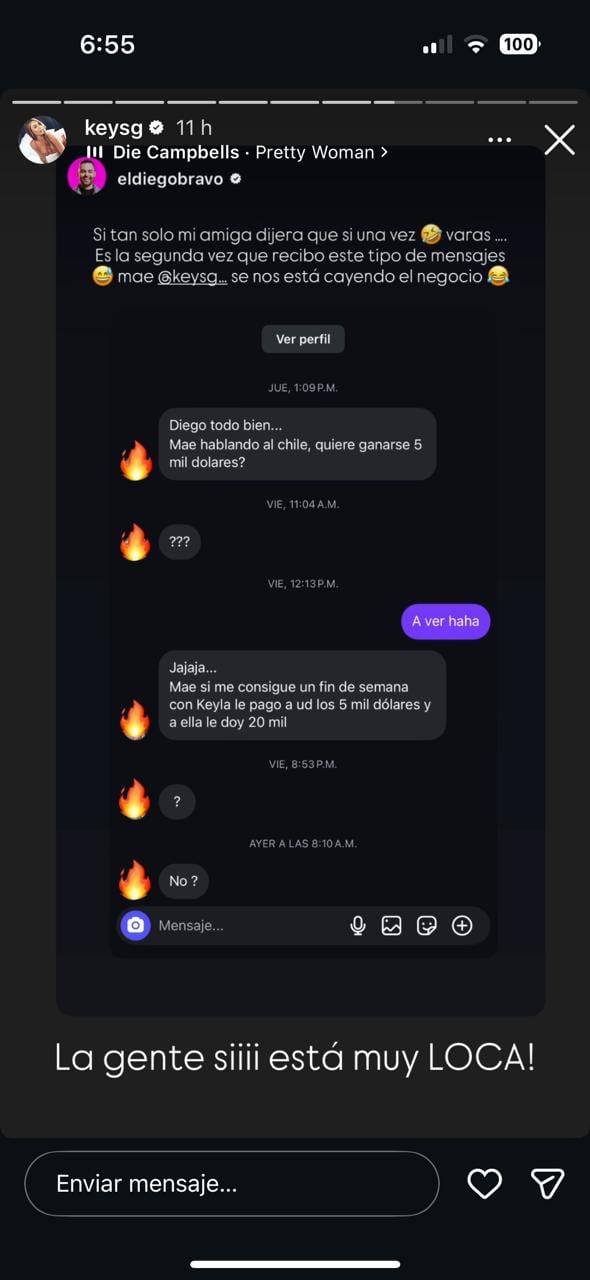
Task: Open Die Campbells Pretty Woman music chevron
Action: [384, 153]
